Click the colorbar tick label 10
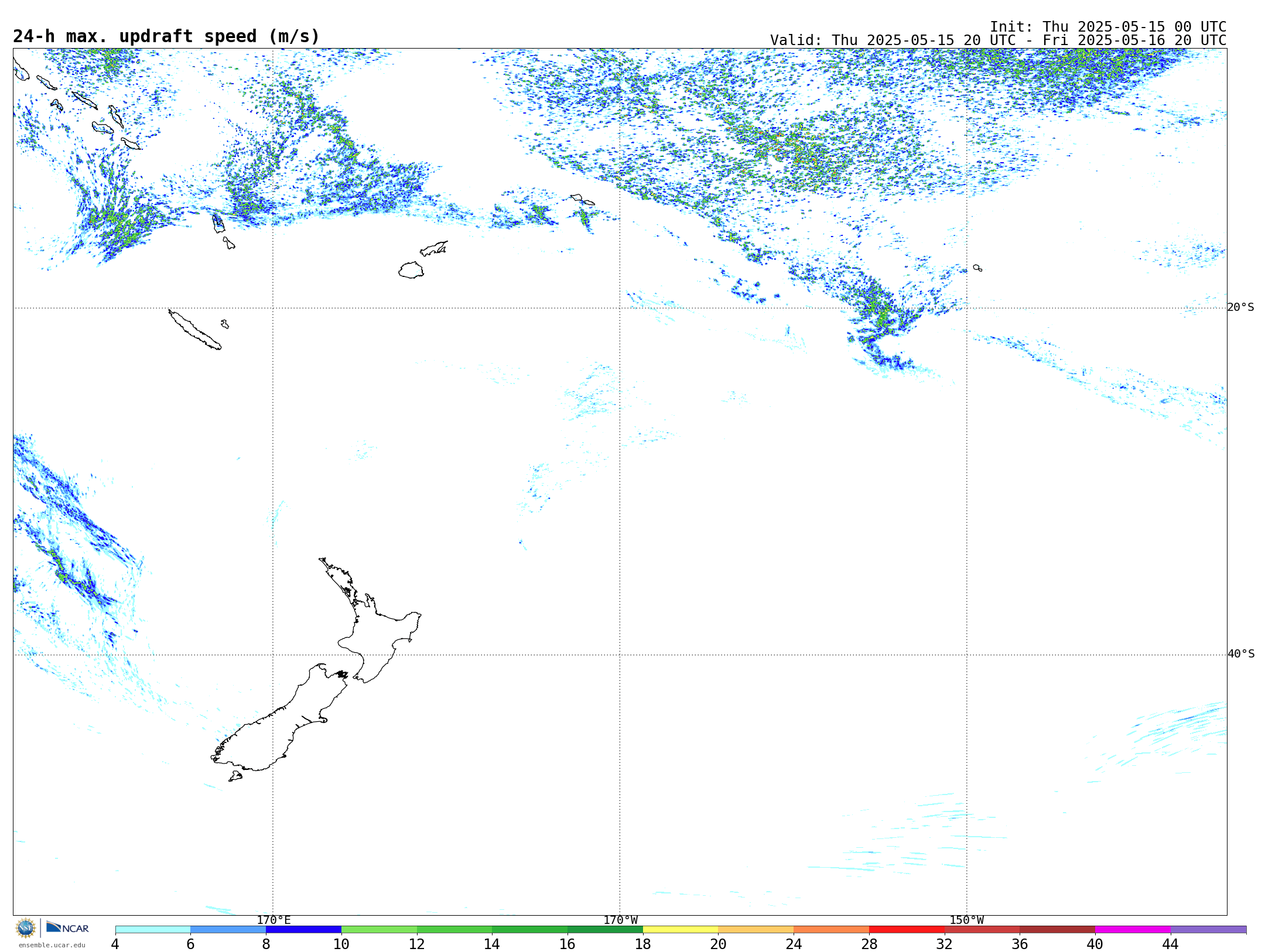Image resolution: width=1265 pixels, height=952 pixels. coord(341,944)
